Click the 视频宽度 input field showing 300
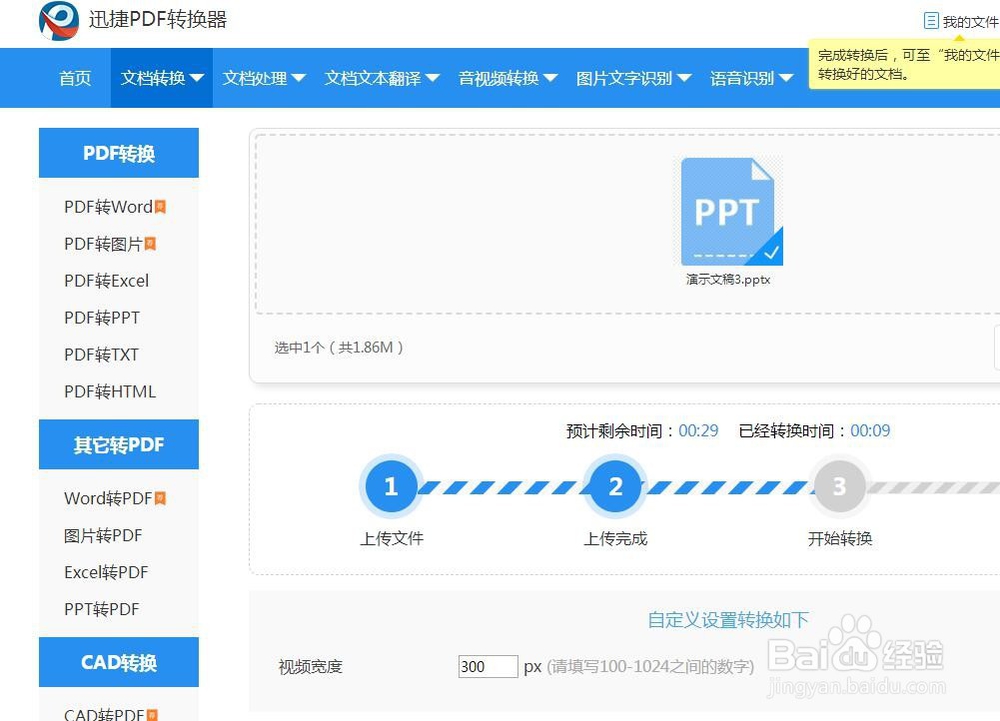 click(487, 666)
